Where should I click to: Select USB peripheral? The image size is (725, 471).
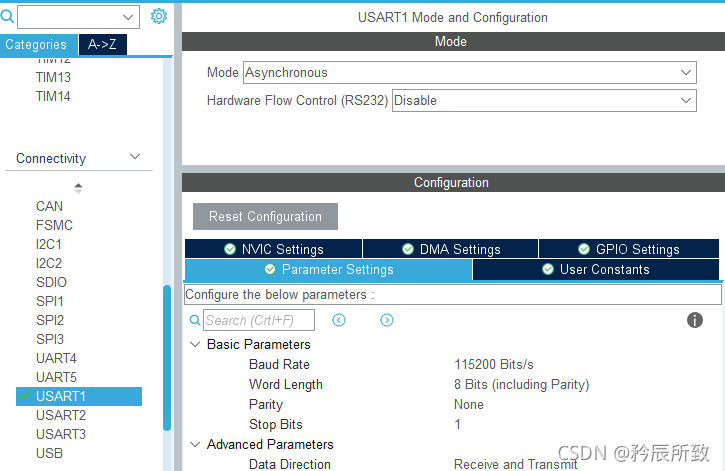(x=49, y=453)
